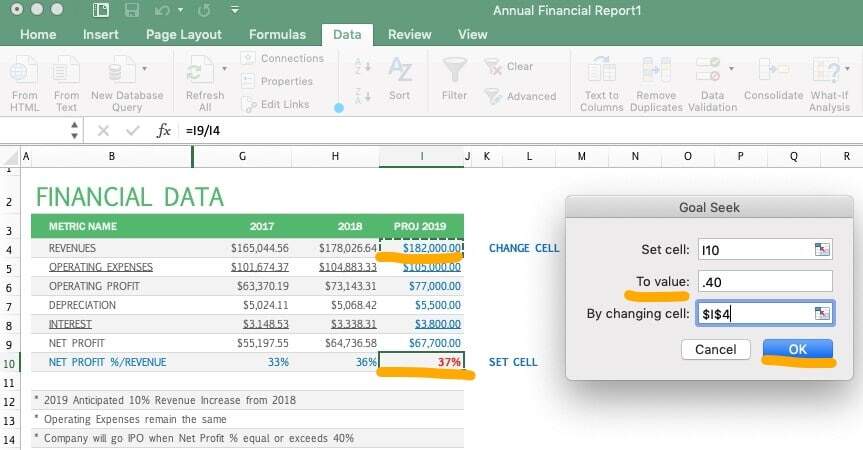Select the 37% net profit cell
This screenshot has width=863, height=450.
pyautogui.click(x=422, y=362)
